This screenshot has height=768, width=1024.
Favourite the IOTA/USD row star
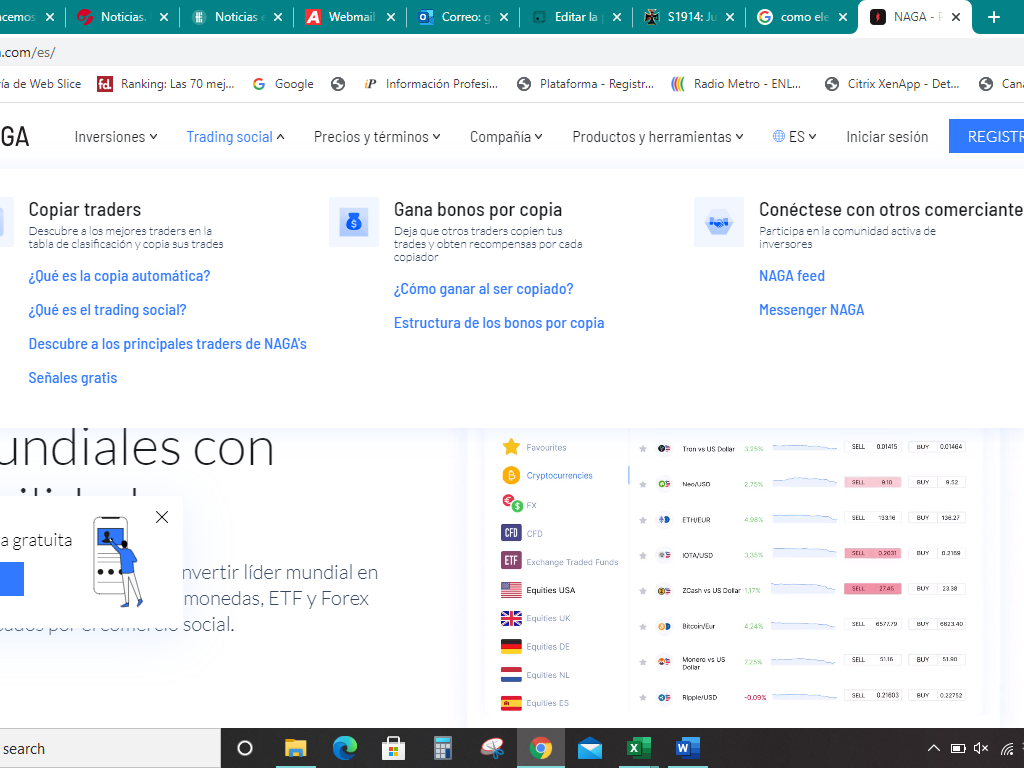pyautogui.click(x=643, y=555)
